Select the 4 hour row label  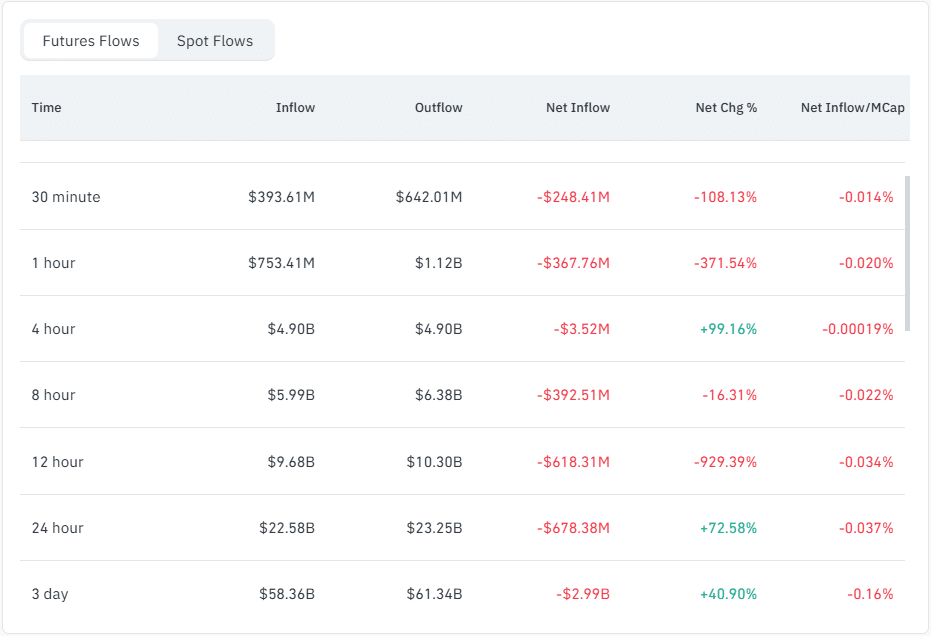(x=54, y=329)
